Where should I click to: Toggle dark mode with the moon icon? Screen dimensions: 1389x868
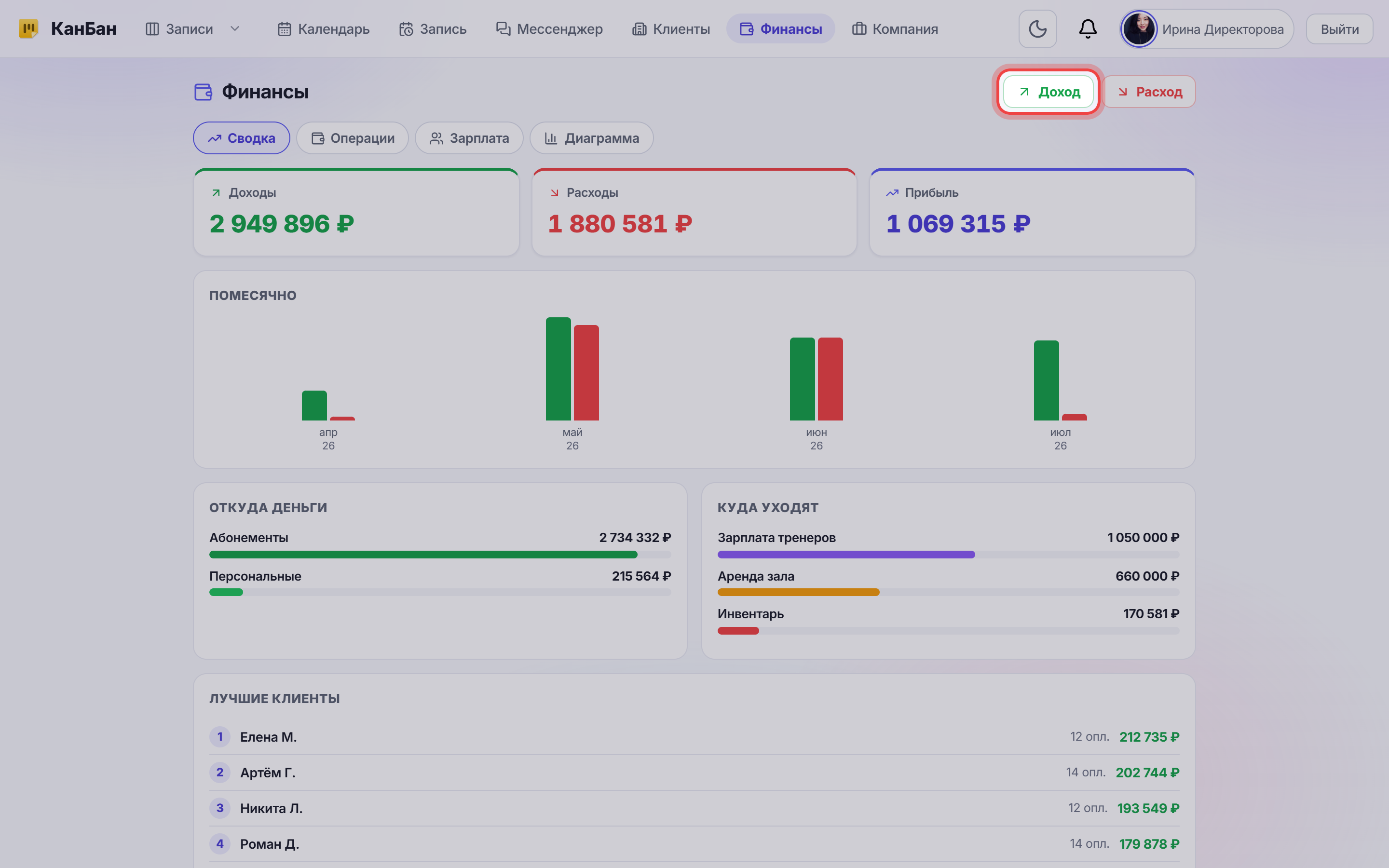tap(1037, 29)
